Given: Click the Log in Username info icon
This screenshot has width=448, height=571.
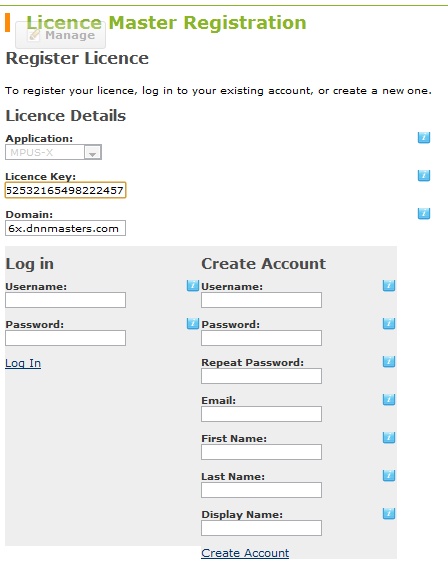Looking at the screenshot, I should pyautogui.click(x=193, y=286).
